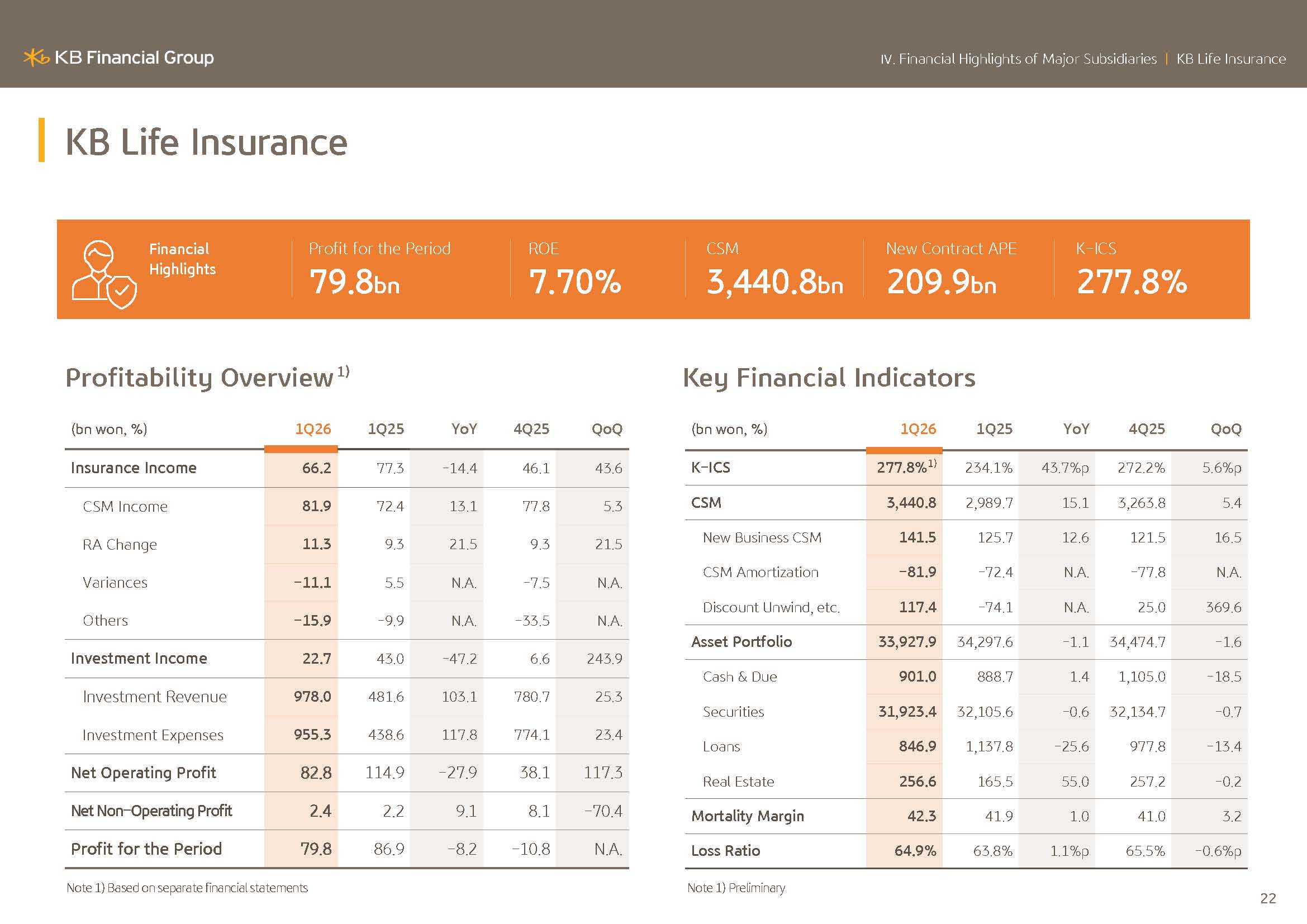
Task: Select the Net Operating Profit row label
Action: [144, 773]
